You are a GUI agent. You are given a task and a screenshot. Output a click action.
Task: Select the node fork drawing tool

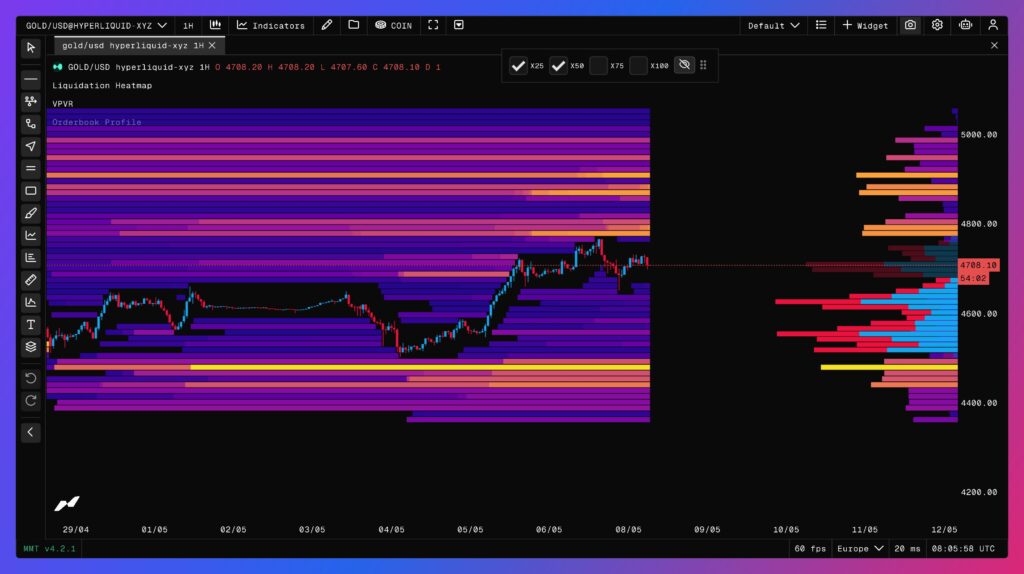31,101
